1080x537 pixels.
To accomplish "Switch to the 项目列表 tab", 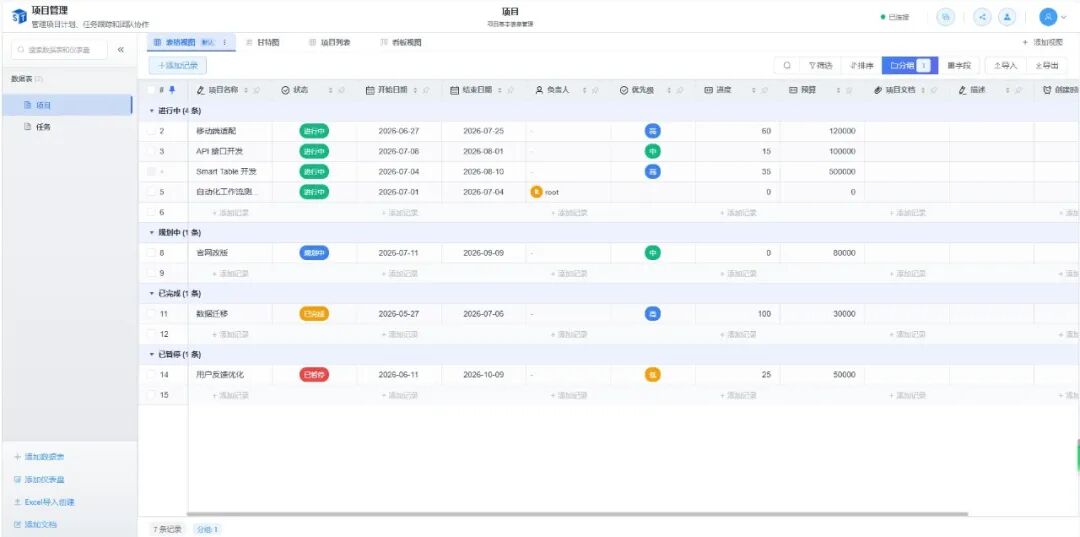I will click(x=329, y=43).
